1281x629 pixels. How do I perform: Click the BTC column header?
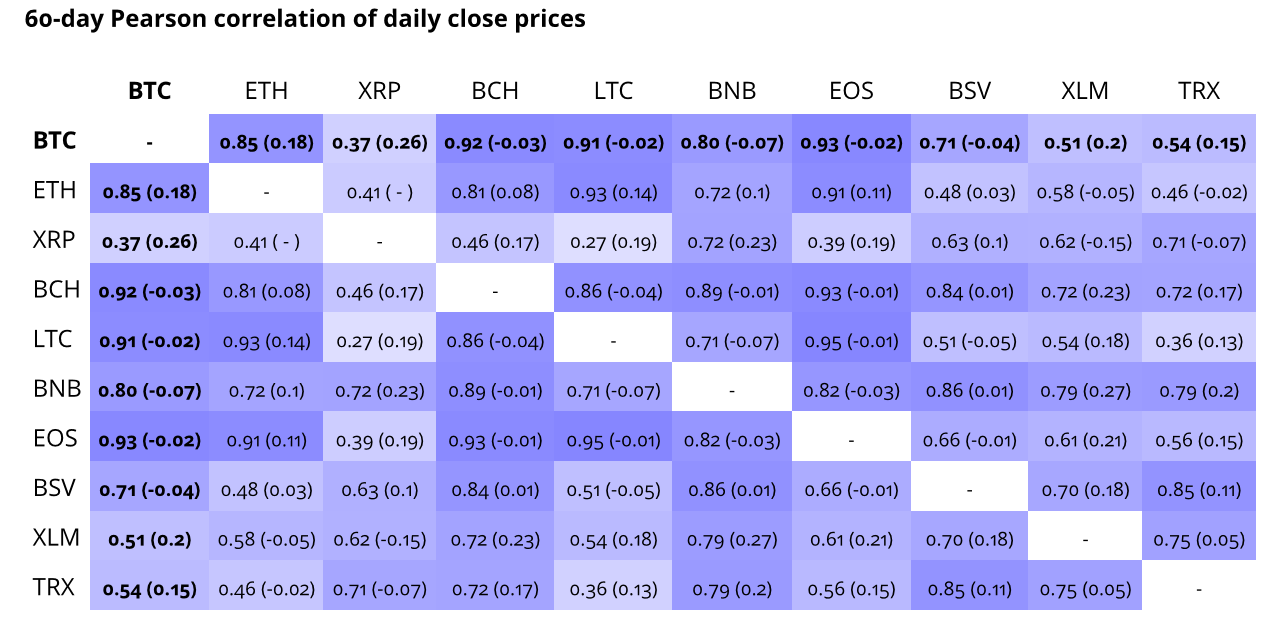pos(149,91)
